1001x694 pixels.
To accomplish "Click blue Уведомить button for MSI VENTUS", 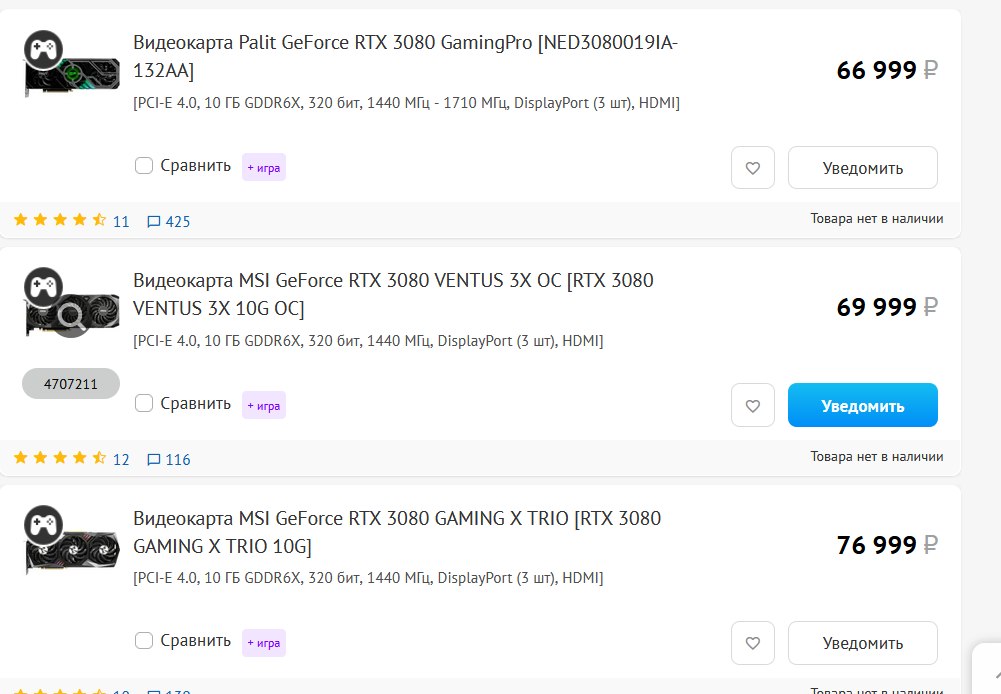I will click(862, 405).
